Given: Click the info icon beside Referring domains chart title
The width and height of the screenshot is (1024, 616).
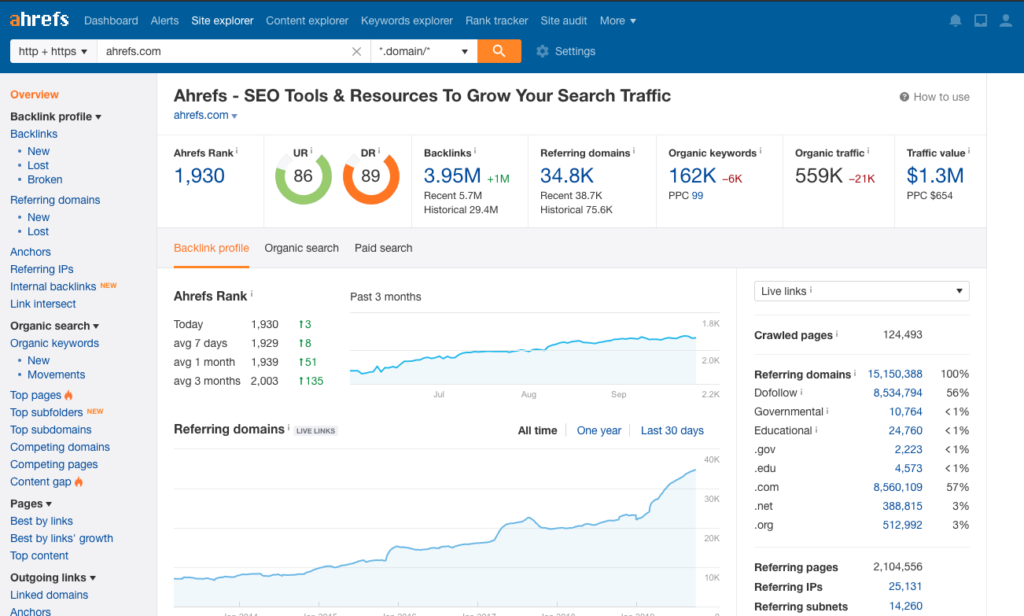Looking at the screenshot, I should point(289,428).
